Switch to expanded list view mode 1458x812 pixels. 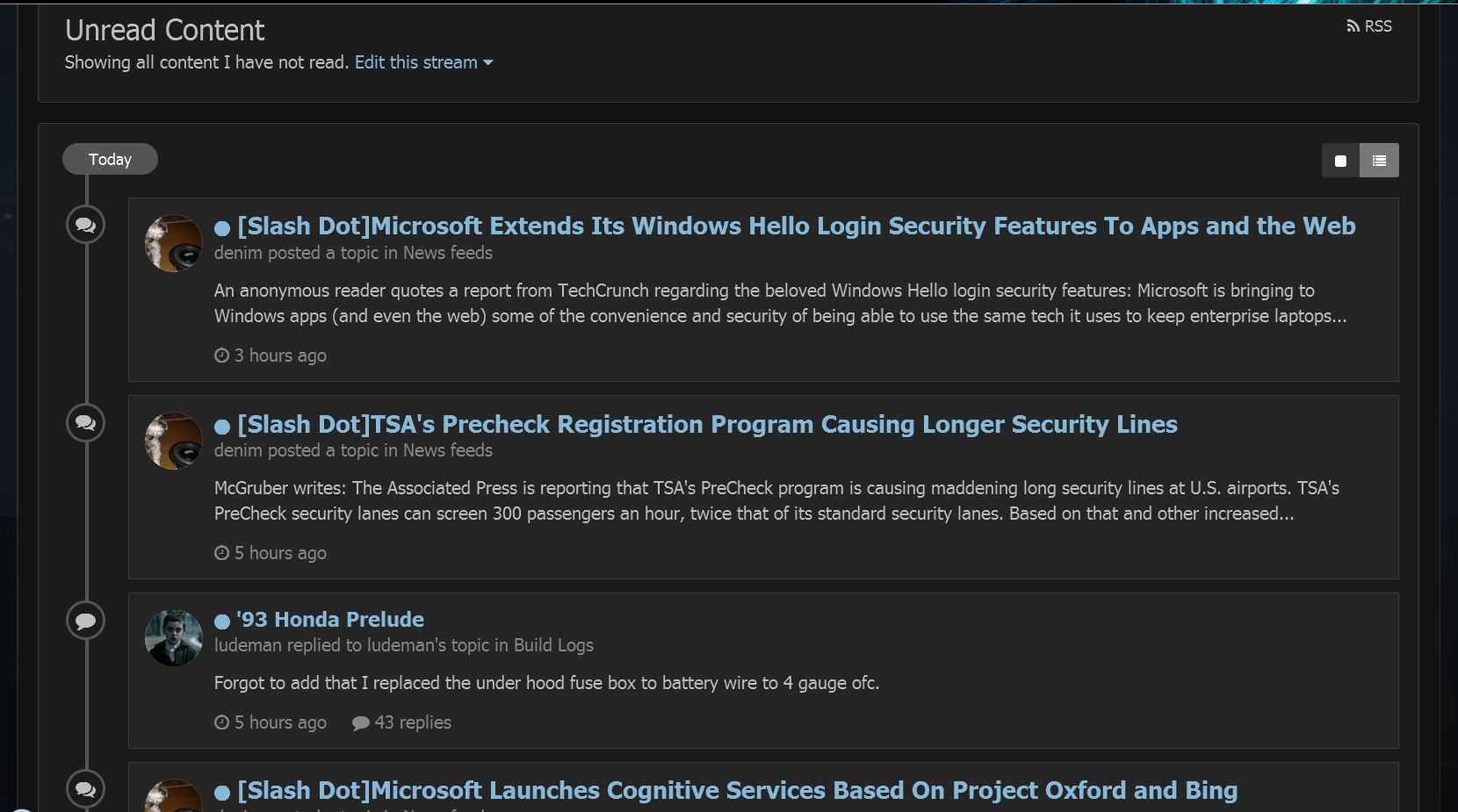[x=1379, y=161]
